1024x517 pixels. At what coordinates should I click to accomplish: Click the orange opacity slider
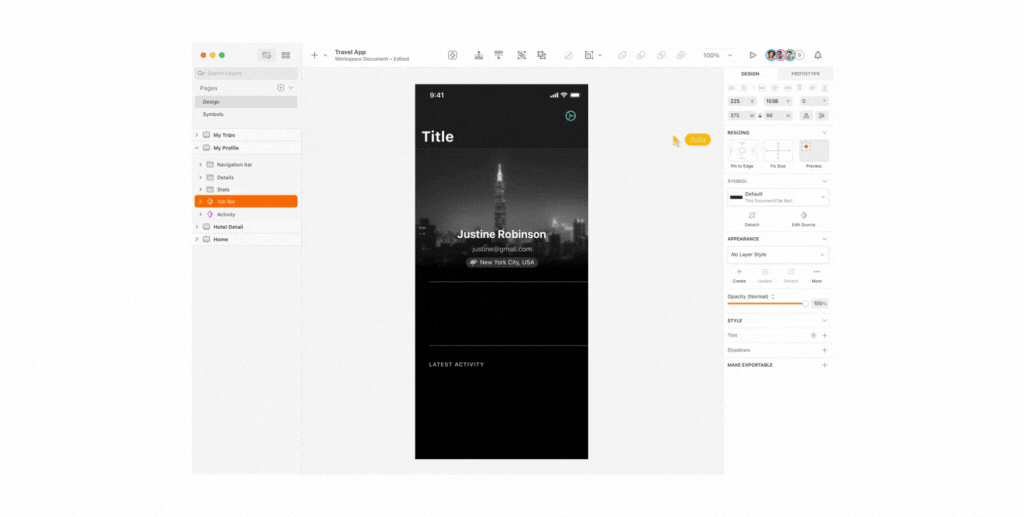768,304
